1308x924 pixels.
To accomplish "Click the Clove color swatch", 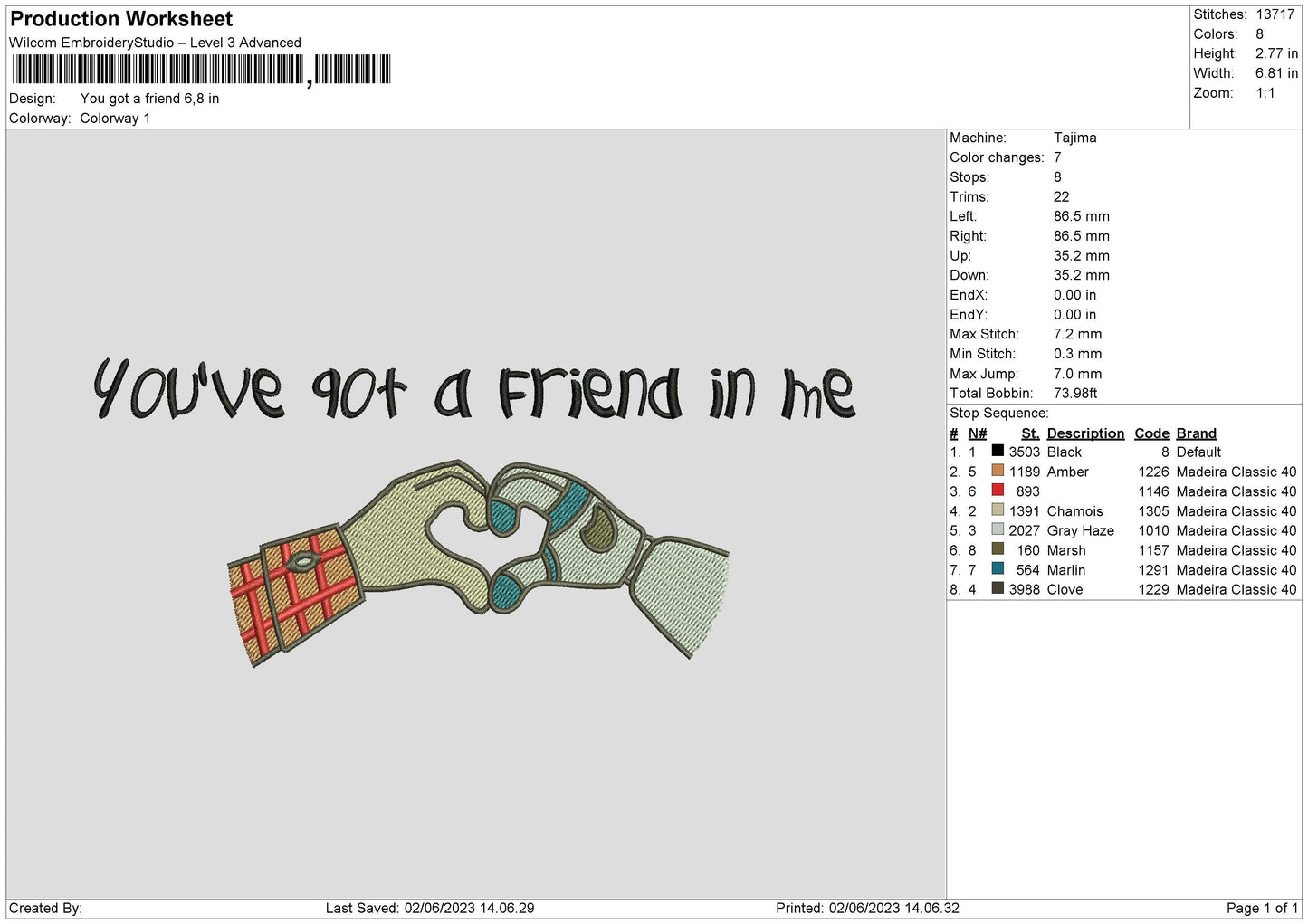I will coord(998,588).
